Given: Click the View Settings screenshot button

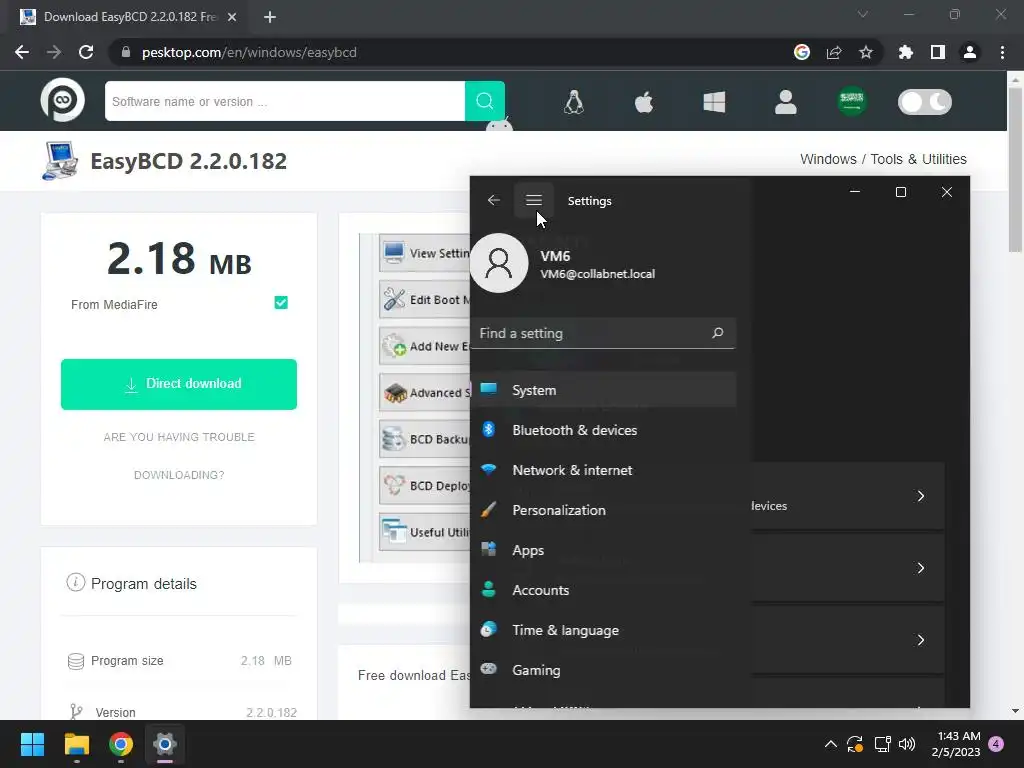Looking at the screenshot, I should point(424,253).
